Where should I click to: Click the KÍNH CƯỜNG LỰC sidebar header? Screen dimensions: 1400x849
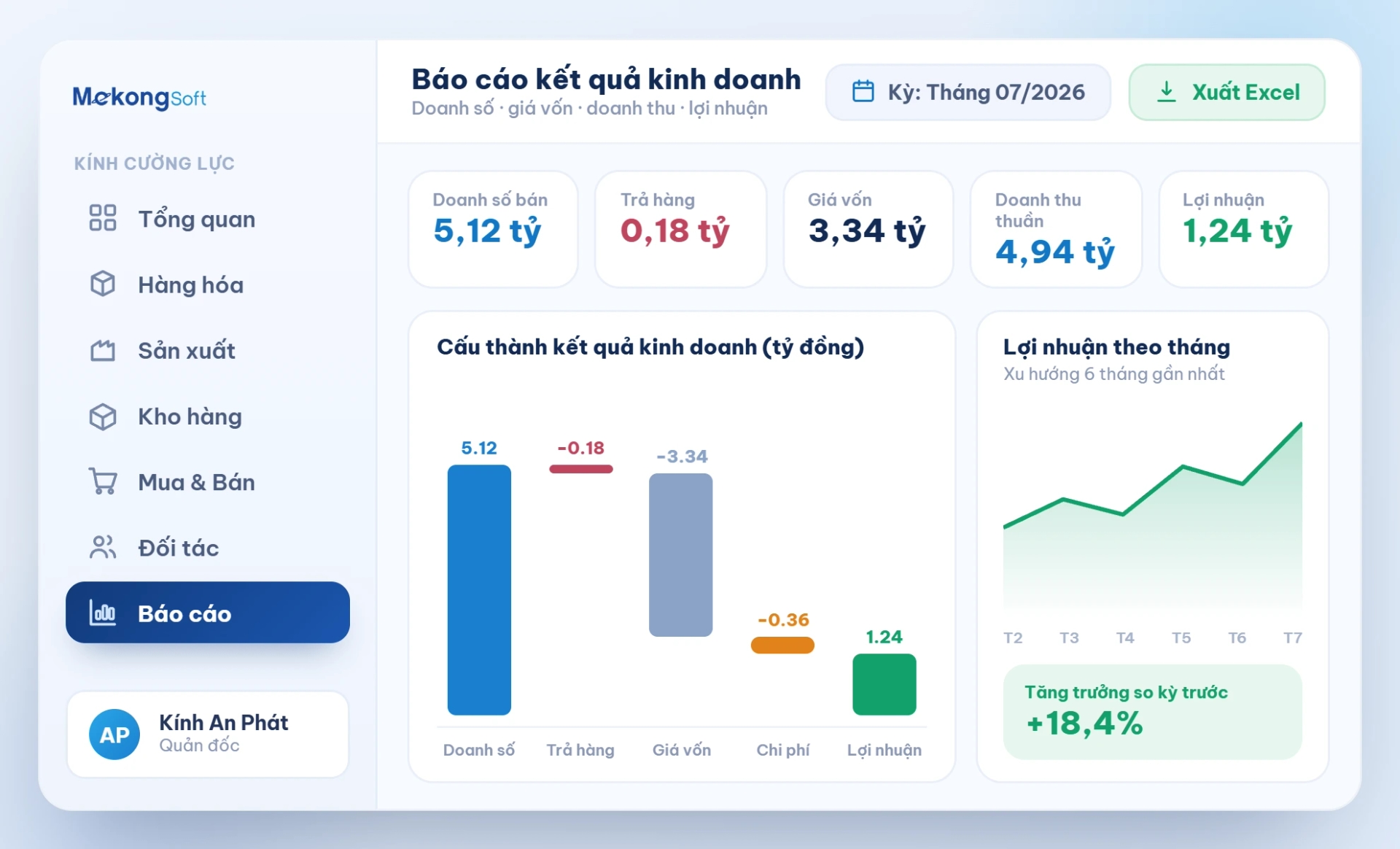pyautogui.click(x=155, y=163)
